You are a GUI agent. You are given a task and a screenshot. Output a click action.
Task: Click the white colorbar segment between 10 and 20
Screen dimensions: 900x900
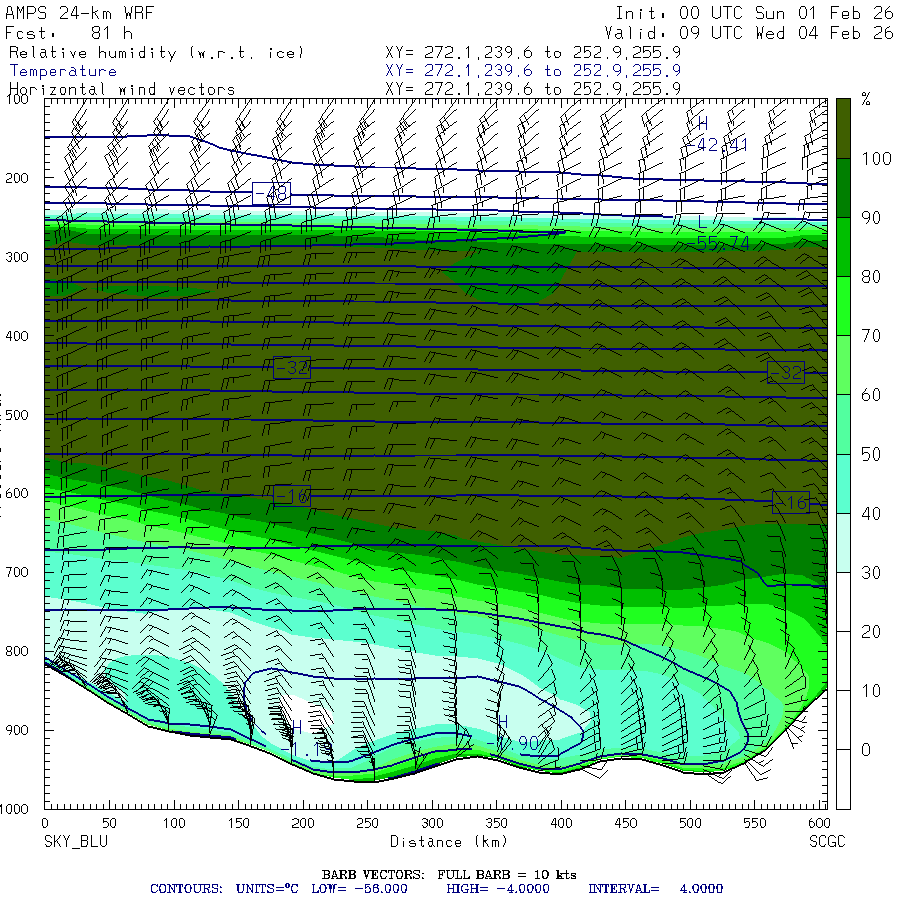(x=843, y=661)
